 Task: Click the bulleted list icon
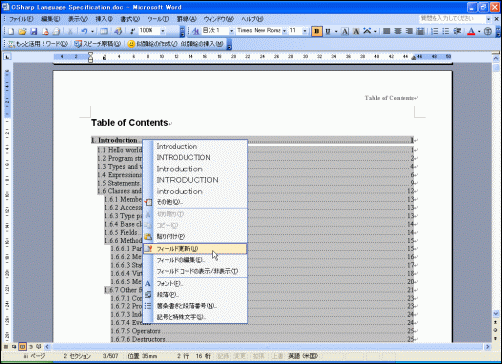[446, 31]
